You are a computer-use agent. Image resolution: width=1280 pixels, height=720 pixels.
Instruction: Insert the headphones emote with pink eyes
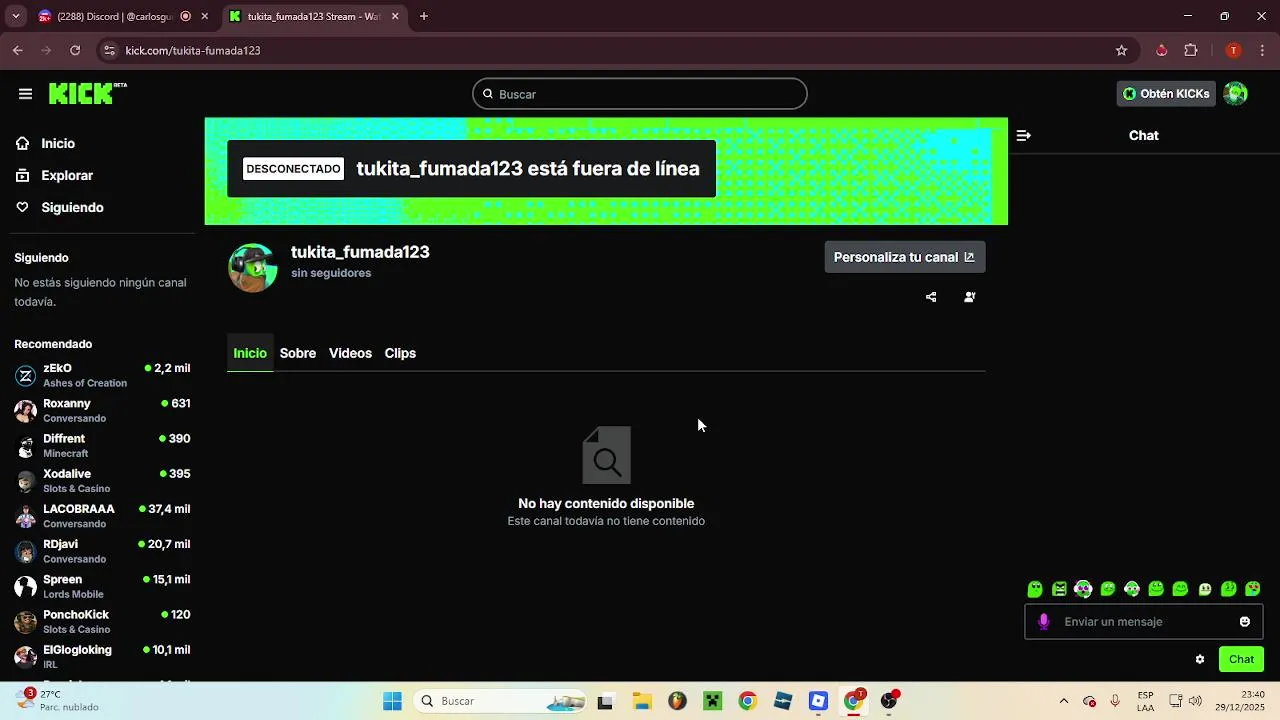(x=1083, y=590)
